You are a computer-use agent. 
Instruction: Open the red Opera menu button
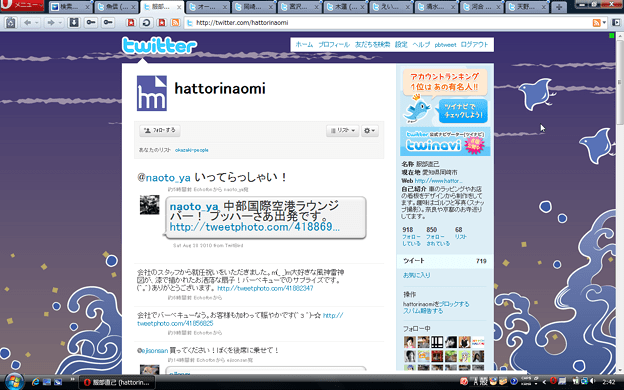(x=22, y=5)
